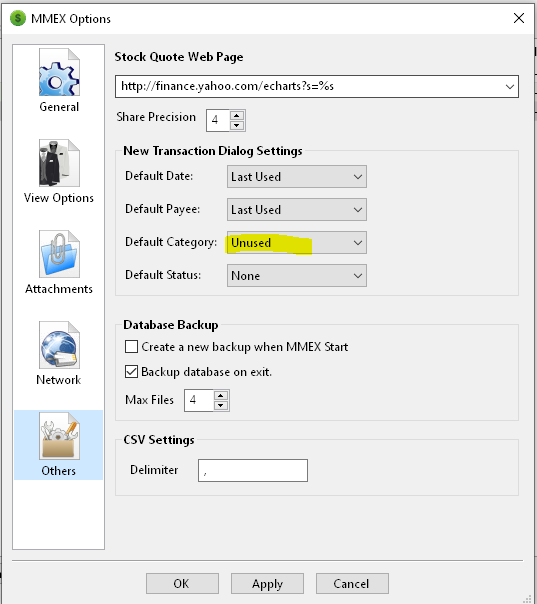537x604 pixels.
Task: Click the CSV Delimiter input field
Action: coord(253,470)
